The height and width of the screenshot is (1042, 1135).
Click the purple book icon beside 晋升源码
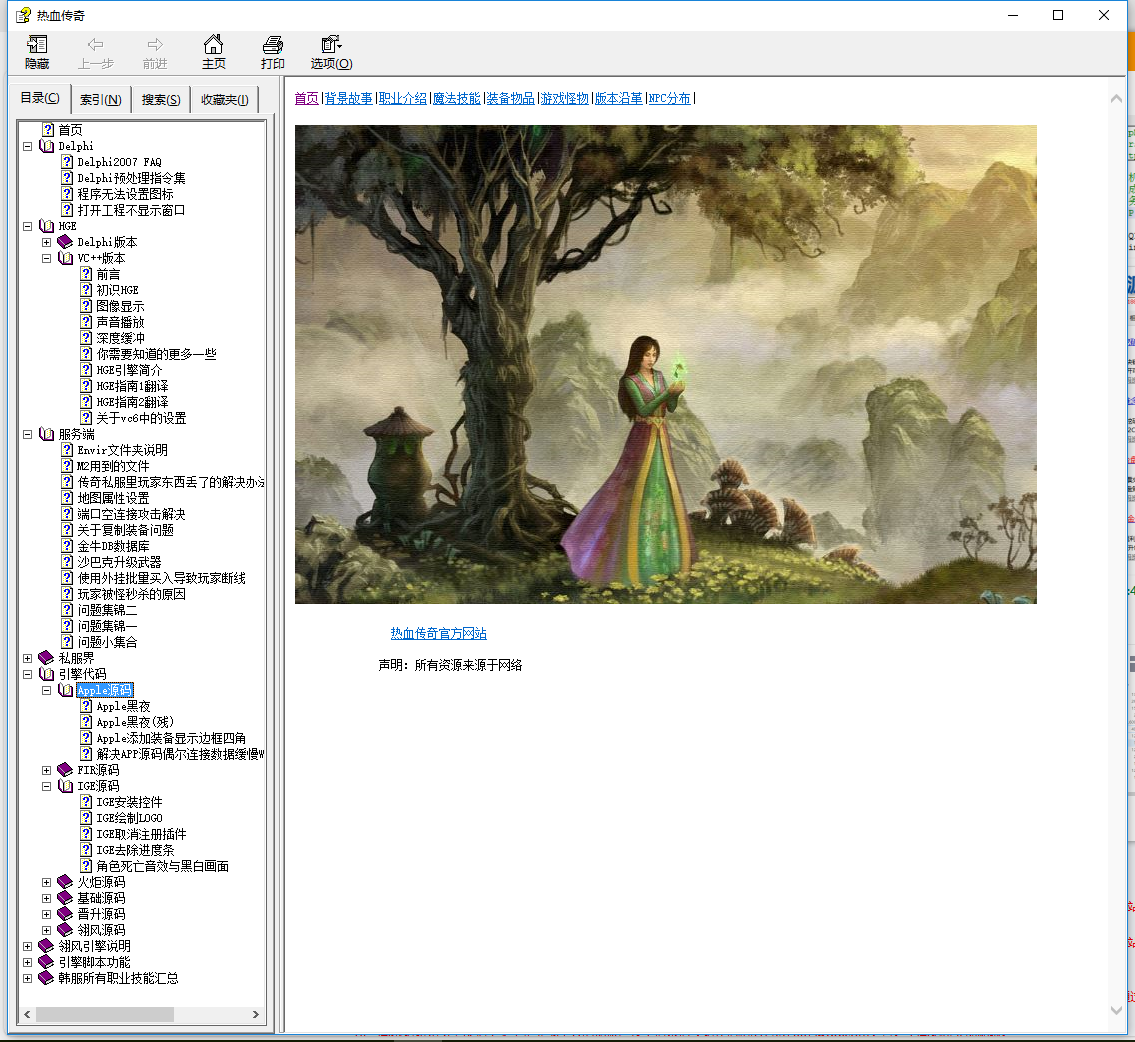point(65,914)
